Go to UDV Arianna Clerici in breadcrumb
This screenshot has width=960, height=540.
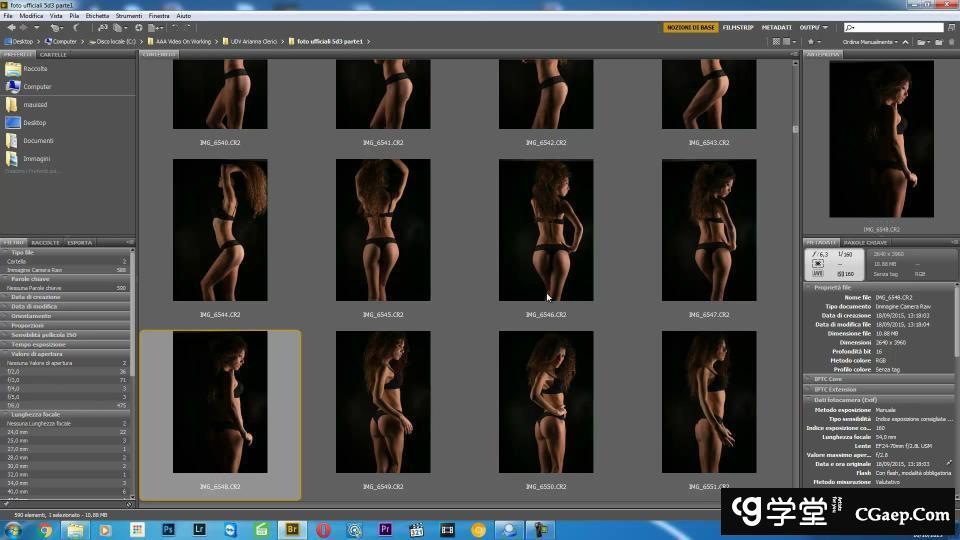click(x=254, y=42)
